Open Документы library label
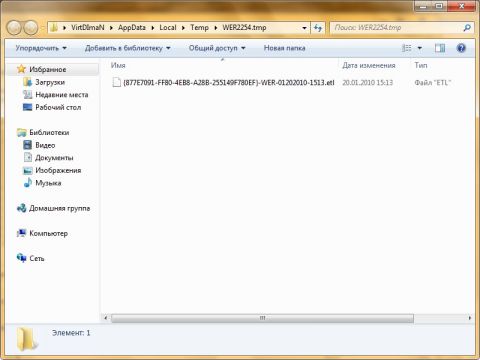The width and height of the screenshot is (480, 360). tap(54, 158)
